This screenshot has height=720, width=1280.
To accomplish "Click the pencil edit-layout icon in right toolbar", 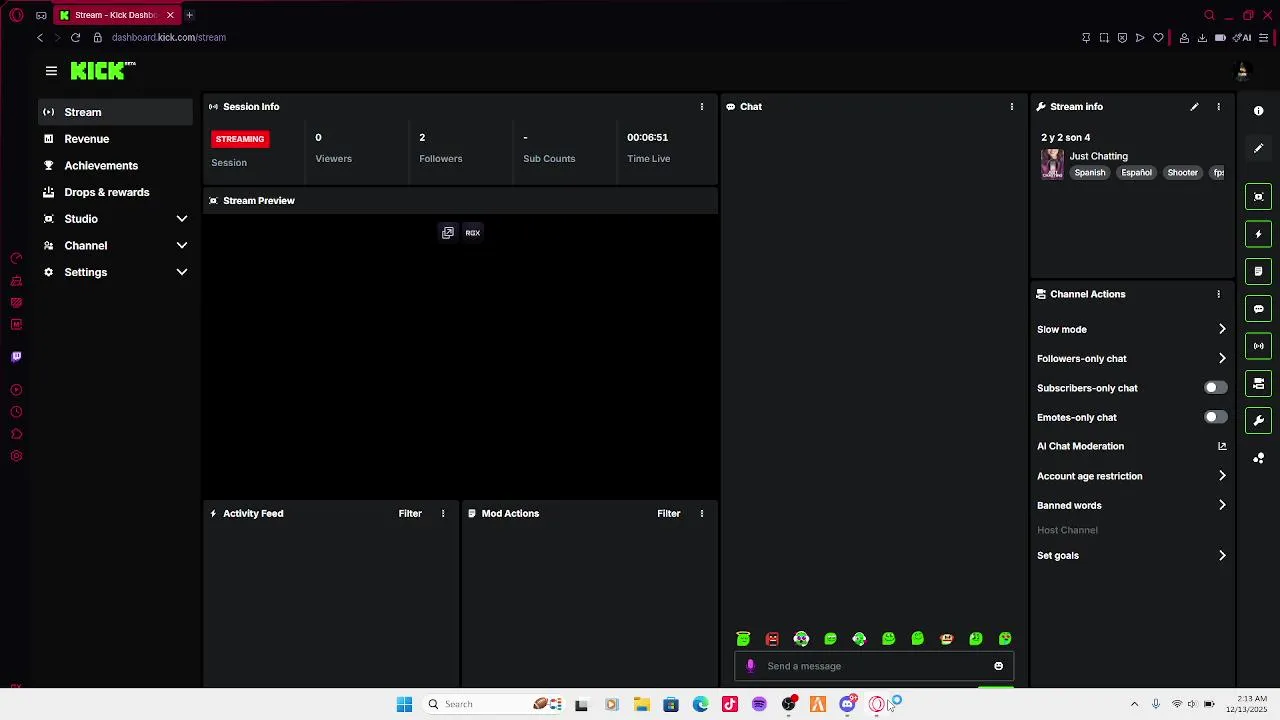I will coord(1259,148).
